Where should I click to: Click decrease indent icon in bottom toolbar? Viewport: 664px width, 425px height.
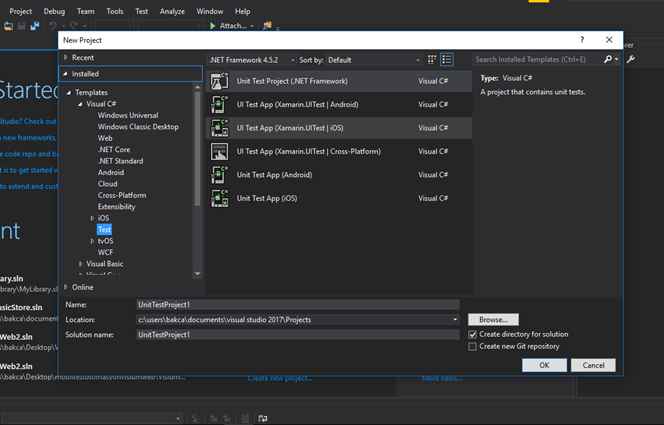(214, 418)
